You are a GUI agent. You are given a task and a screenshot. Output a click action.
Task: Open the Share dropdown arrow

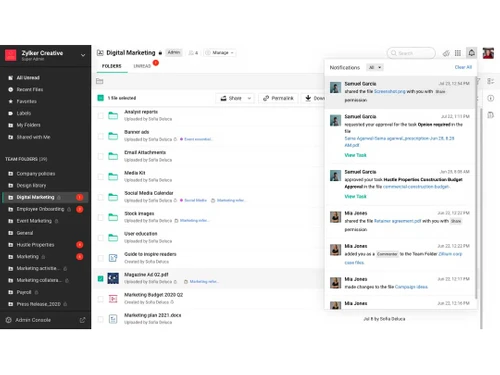(249, 98)
